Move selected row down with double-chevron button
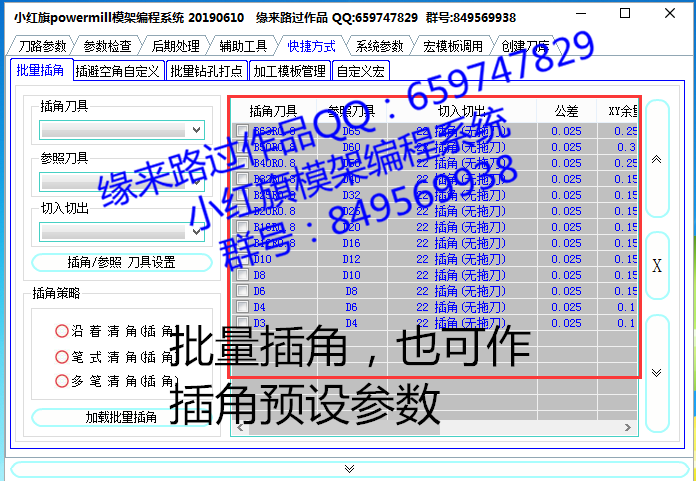Screen dimensions: 696x481 (657, 373)
